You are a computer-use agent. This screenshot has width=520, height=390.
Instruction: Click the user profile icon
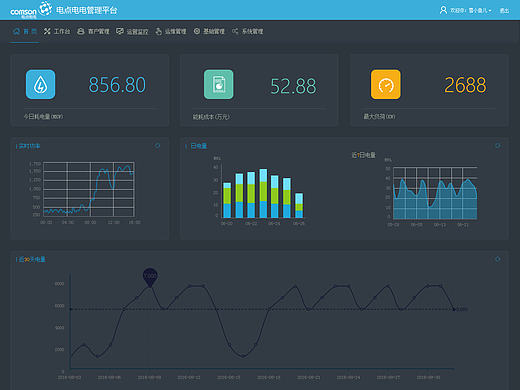(443, 10)
